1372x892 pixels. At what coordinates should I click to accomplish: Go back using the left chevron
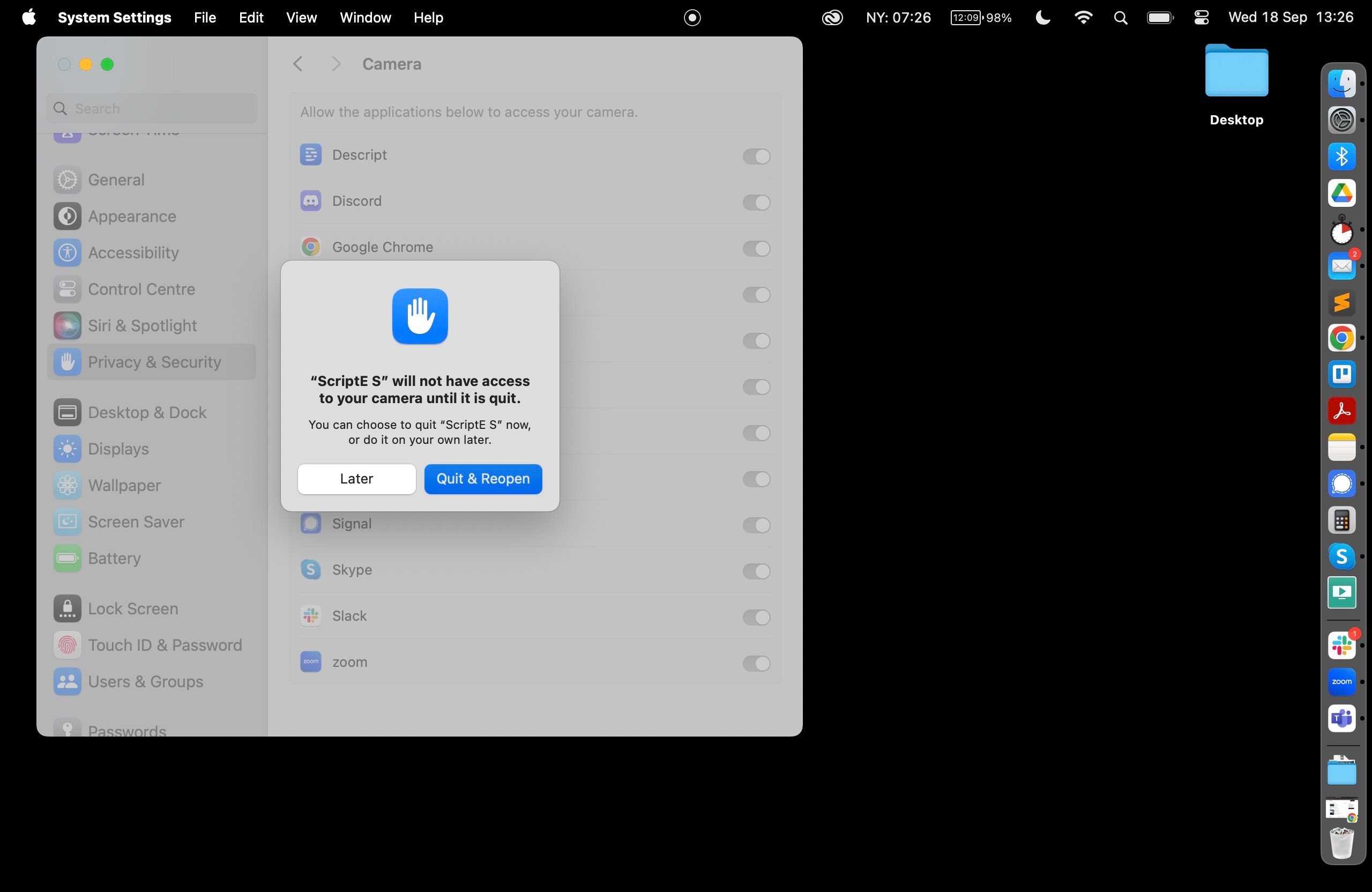tap(297, 64)
